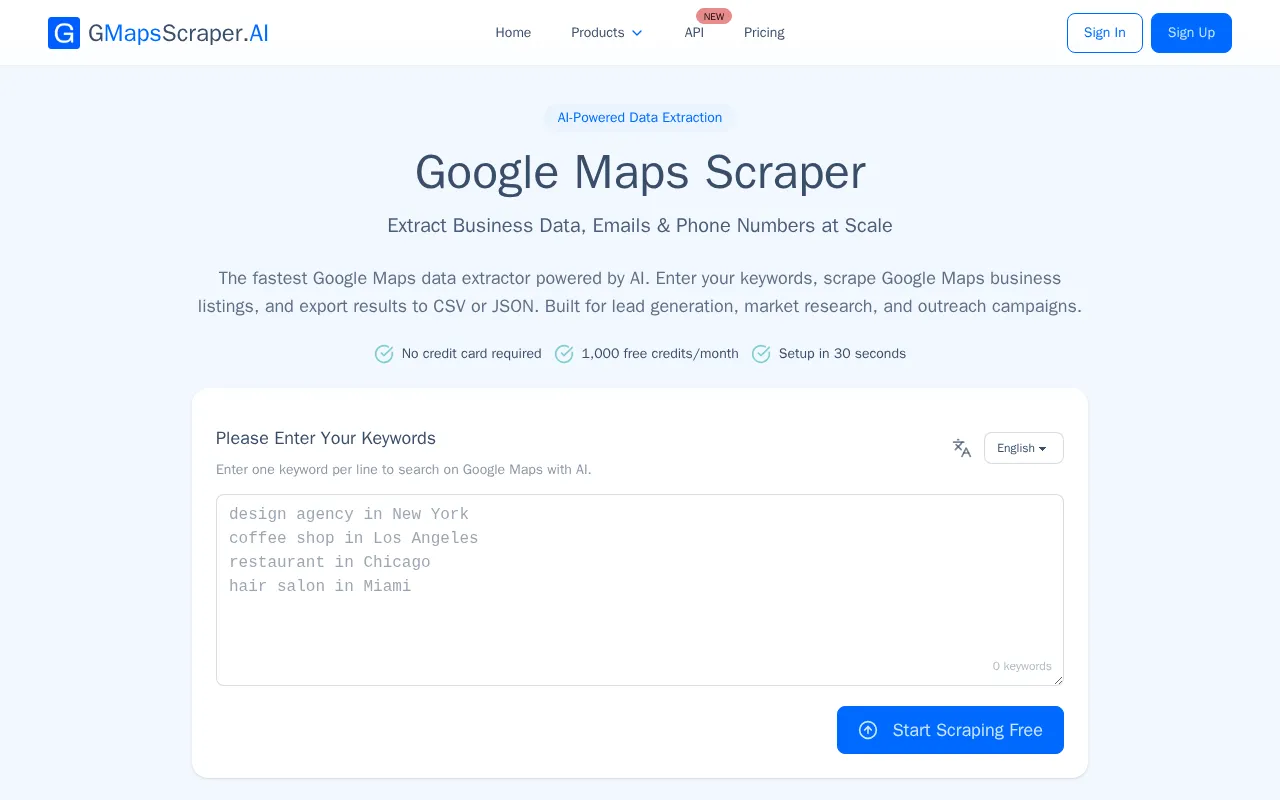Click the AI-Powered Data Extraction badge
Viewport: 1280px width, 800px height.
(x=640, y=118)
